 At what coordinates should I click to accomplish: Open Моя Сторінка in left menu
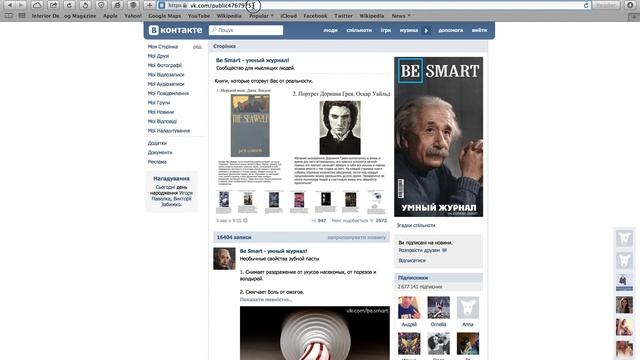163,47
